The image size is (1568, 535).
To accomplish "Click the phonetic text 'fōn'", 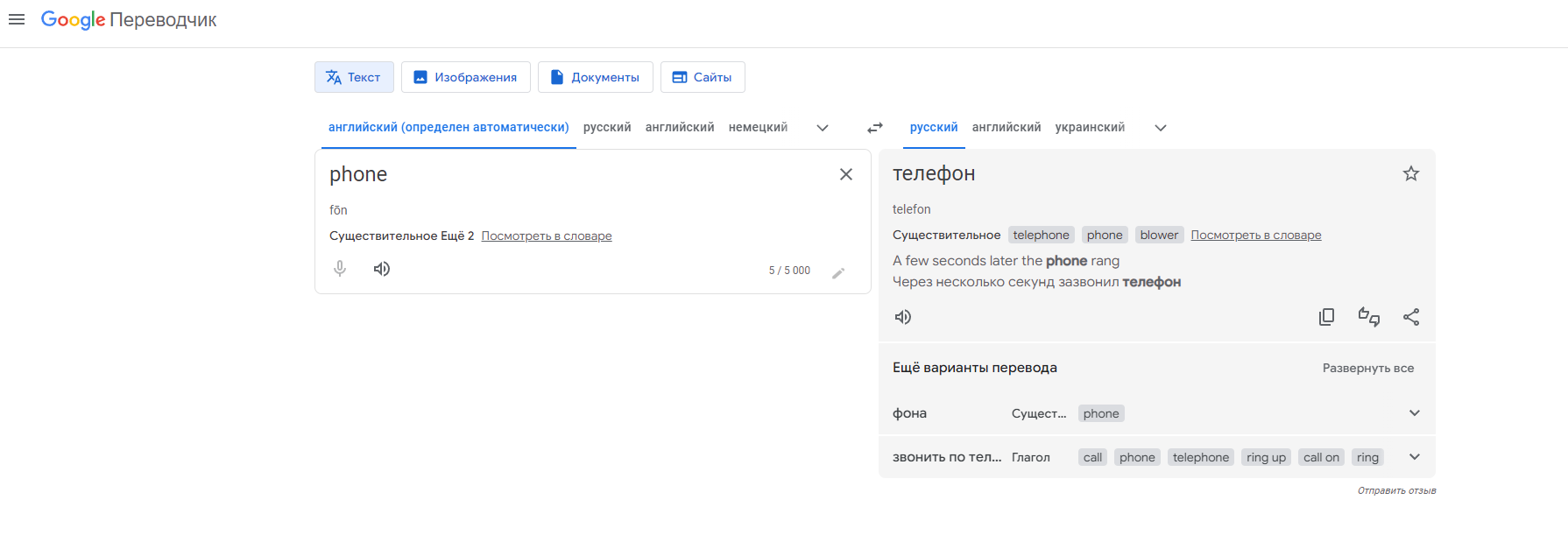I will (x=338, y=210).
